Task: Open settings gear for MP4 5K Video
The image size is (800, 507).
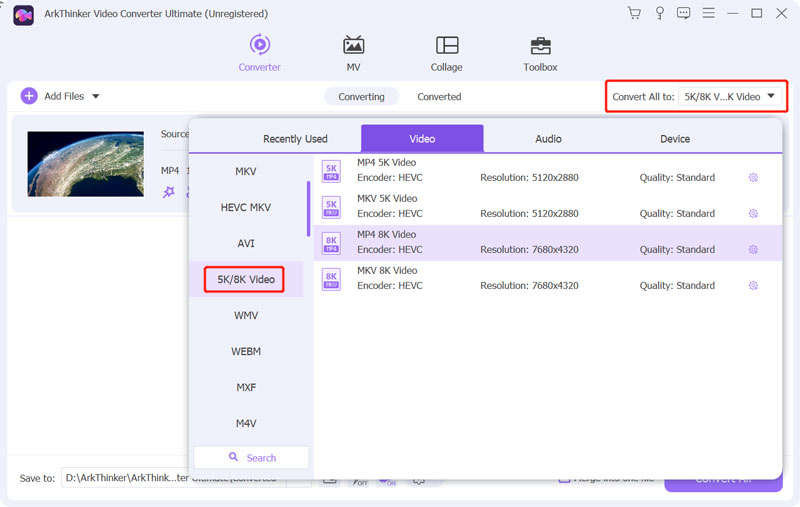Action: (x=753, y=178)
